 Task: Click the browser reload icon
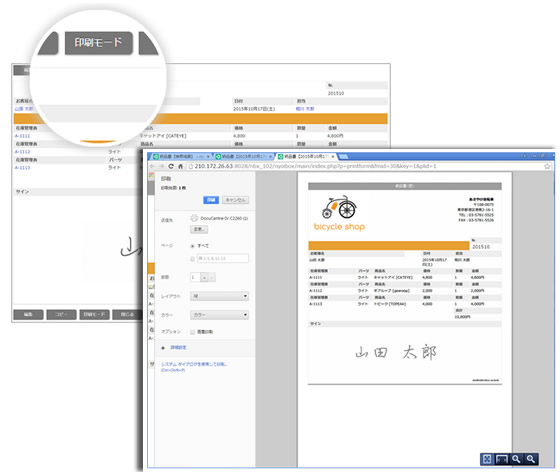tap(171, 166)
